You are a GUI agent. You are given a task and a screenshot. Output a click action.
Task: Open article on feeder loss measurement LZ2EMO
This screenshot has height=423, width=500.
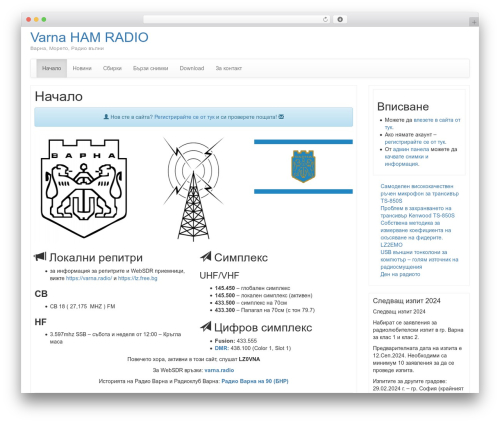[x=416, y=234]
